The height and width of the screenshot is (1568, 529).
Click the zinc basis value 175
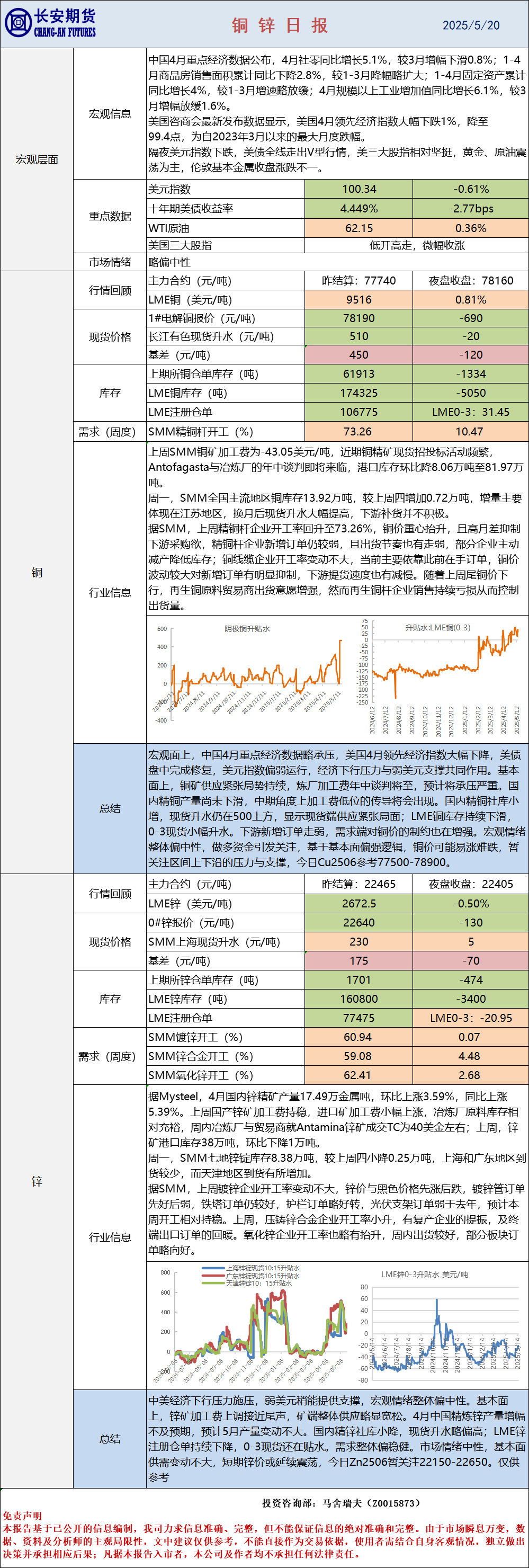(358, 960)
